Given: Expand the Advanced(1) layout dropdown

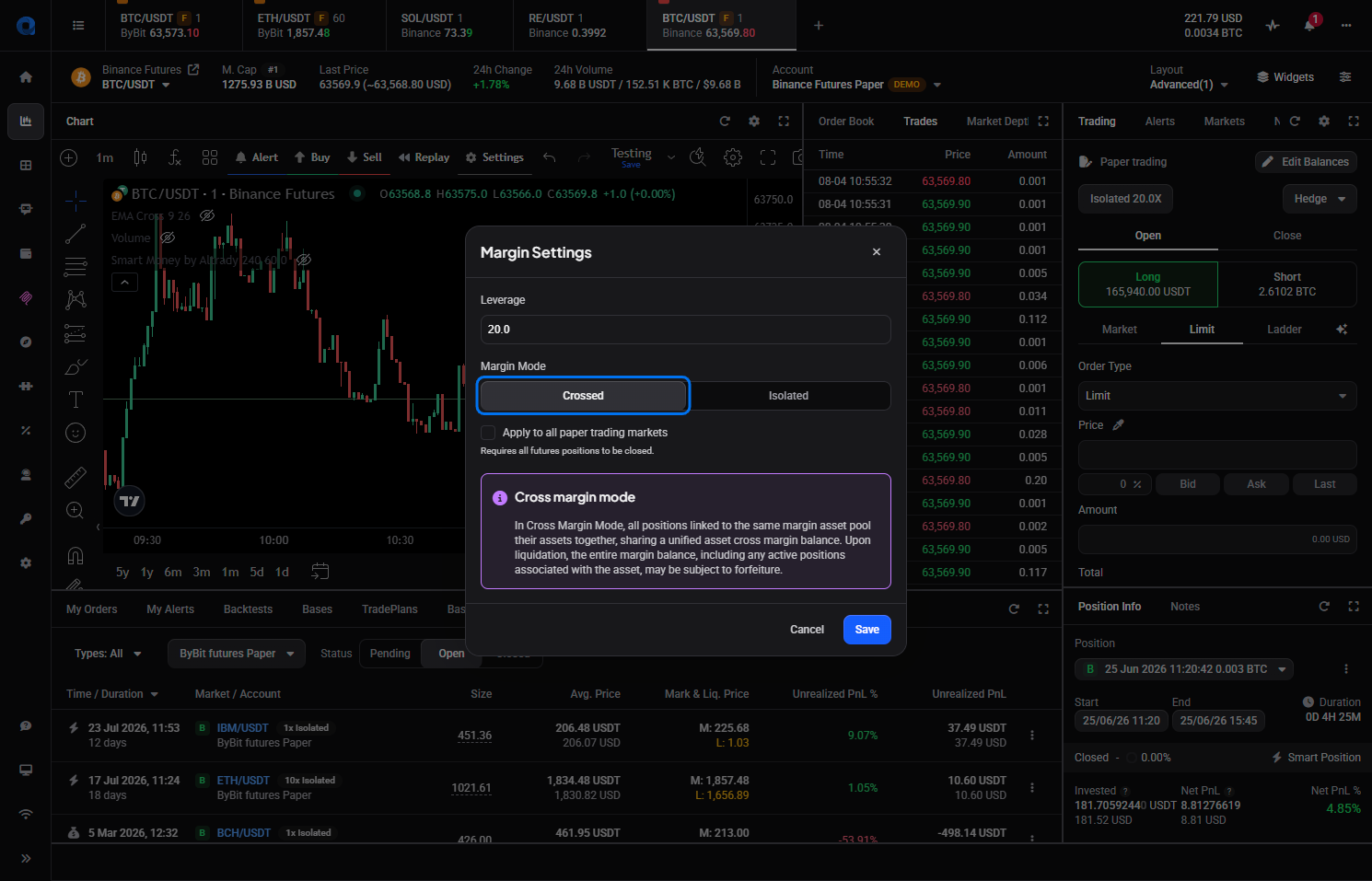Looking at the screenshot, I should pyautogui.click(x=1189, y=85).
